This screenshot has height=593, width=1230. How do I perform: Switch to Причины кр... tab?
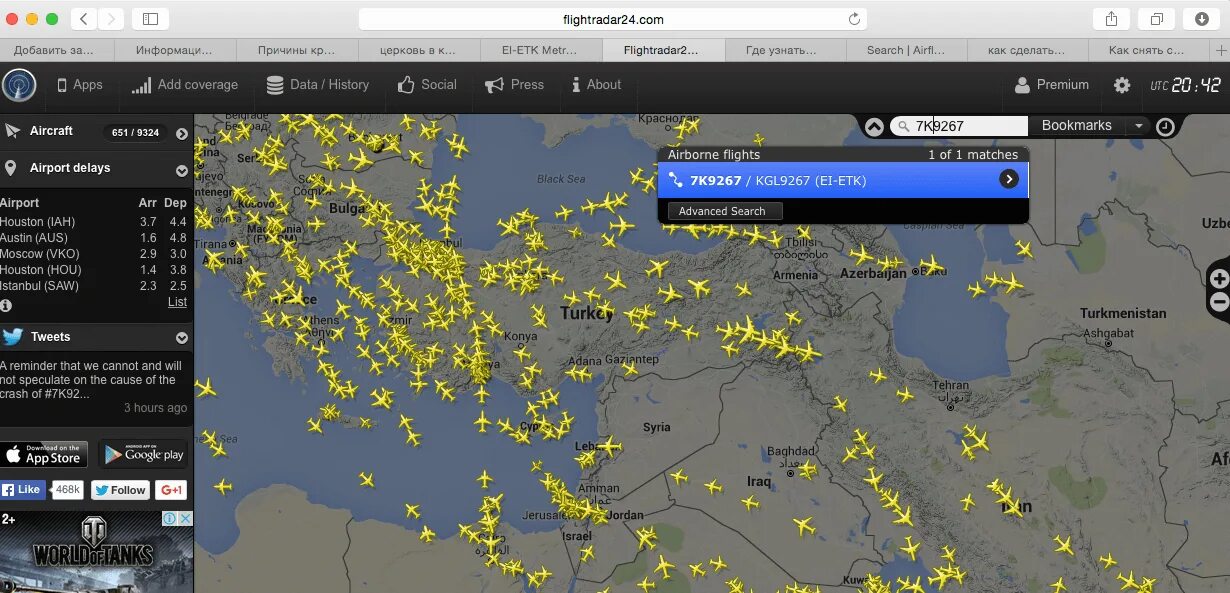pyautogui.click(x=297, y=49)
